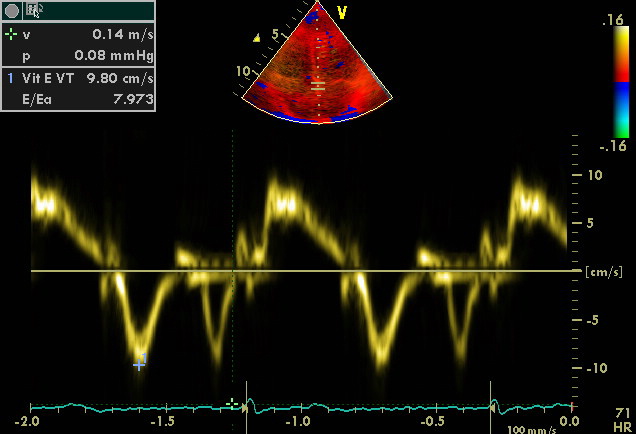636x434 pixels.
Task: Click the -0.5 second time axis mark
Action: pyautogui.click(x=433, y=422)
